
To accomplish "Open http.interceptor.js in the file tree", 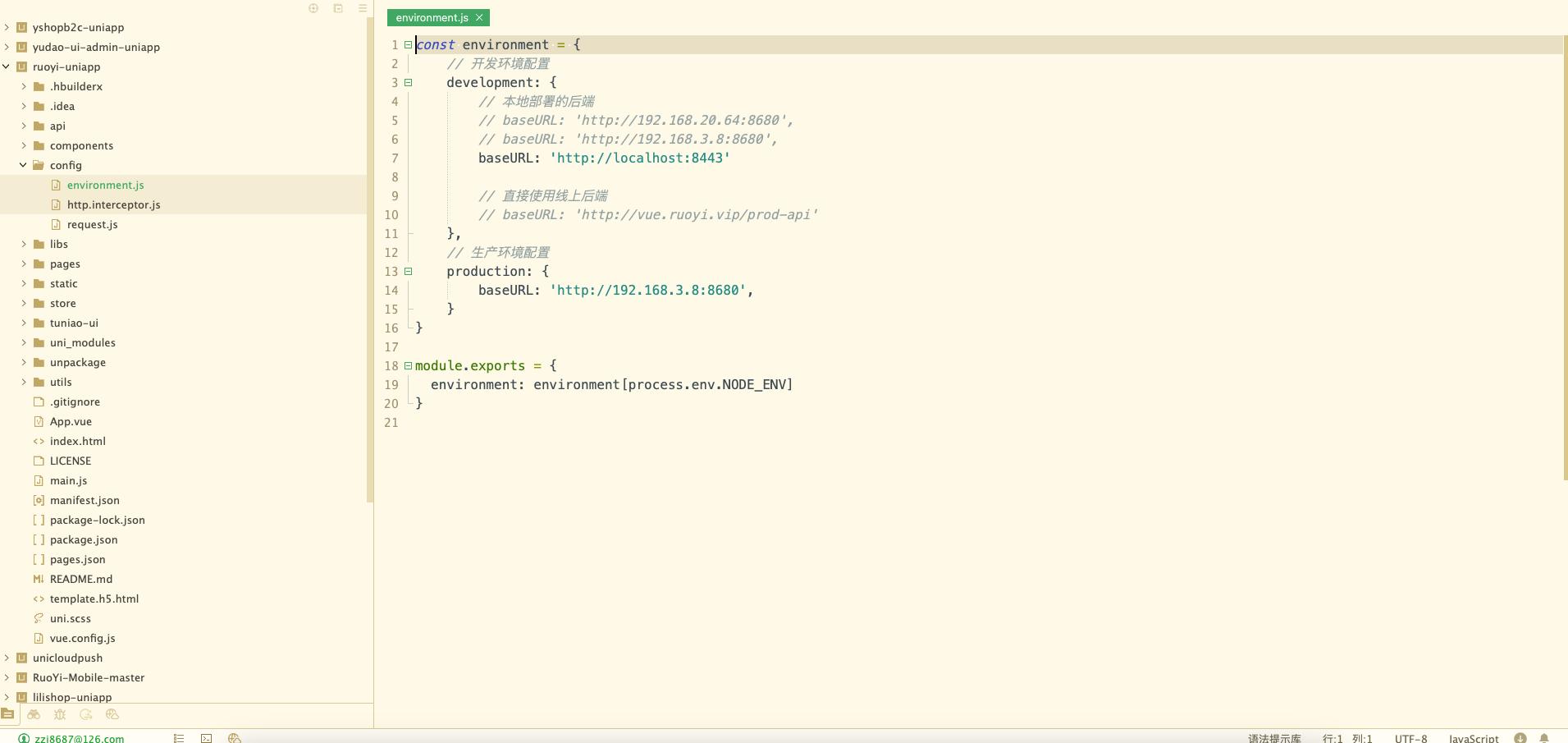I will (113, 204).
